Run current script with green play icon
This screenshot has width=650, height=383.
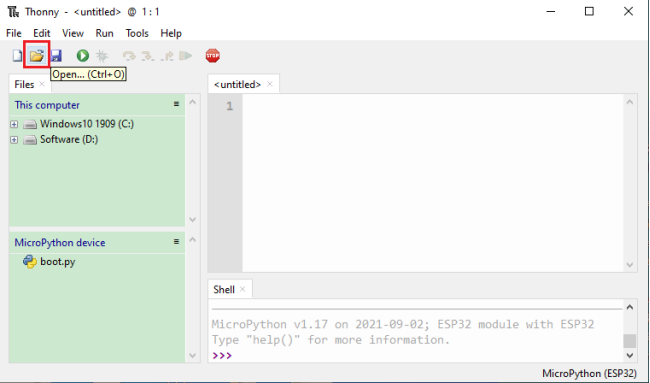click(82, 56)
